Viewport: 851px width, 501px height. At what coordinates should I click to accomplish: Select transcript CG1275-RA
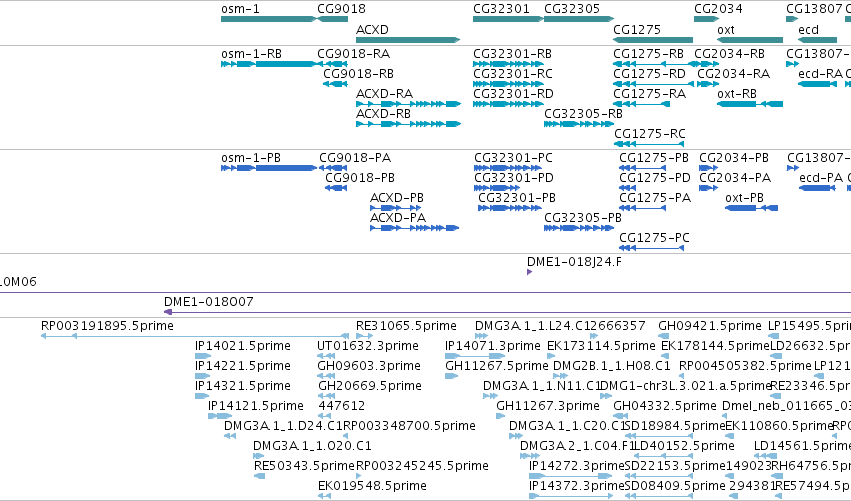(x=642, y=104)
